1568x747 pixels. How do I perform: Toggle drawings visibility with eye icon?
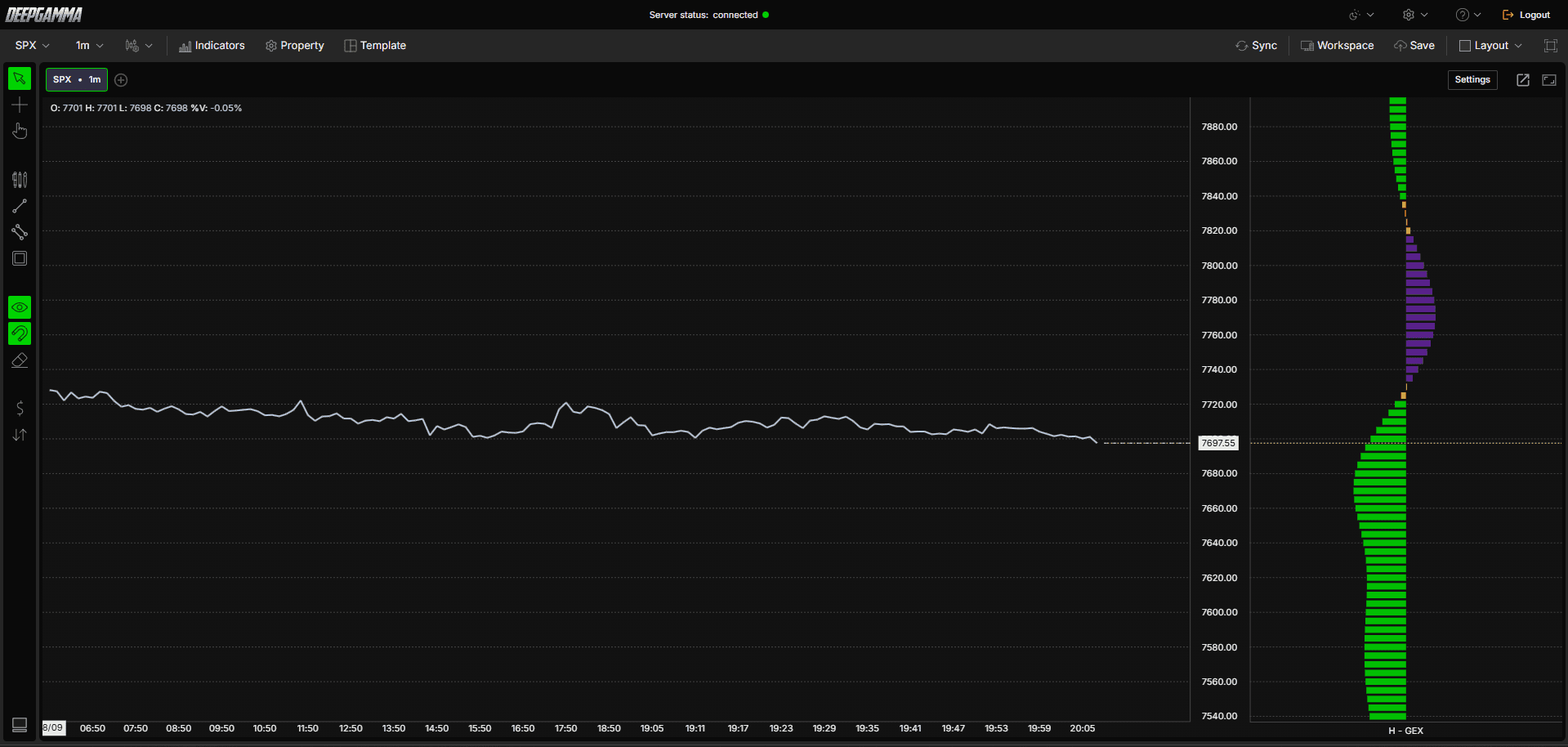20,307
